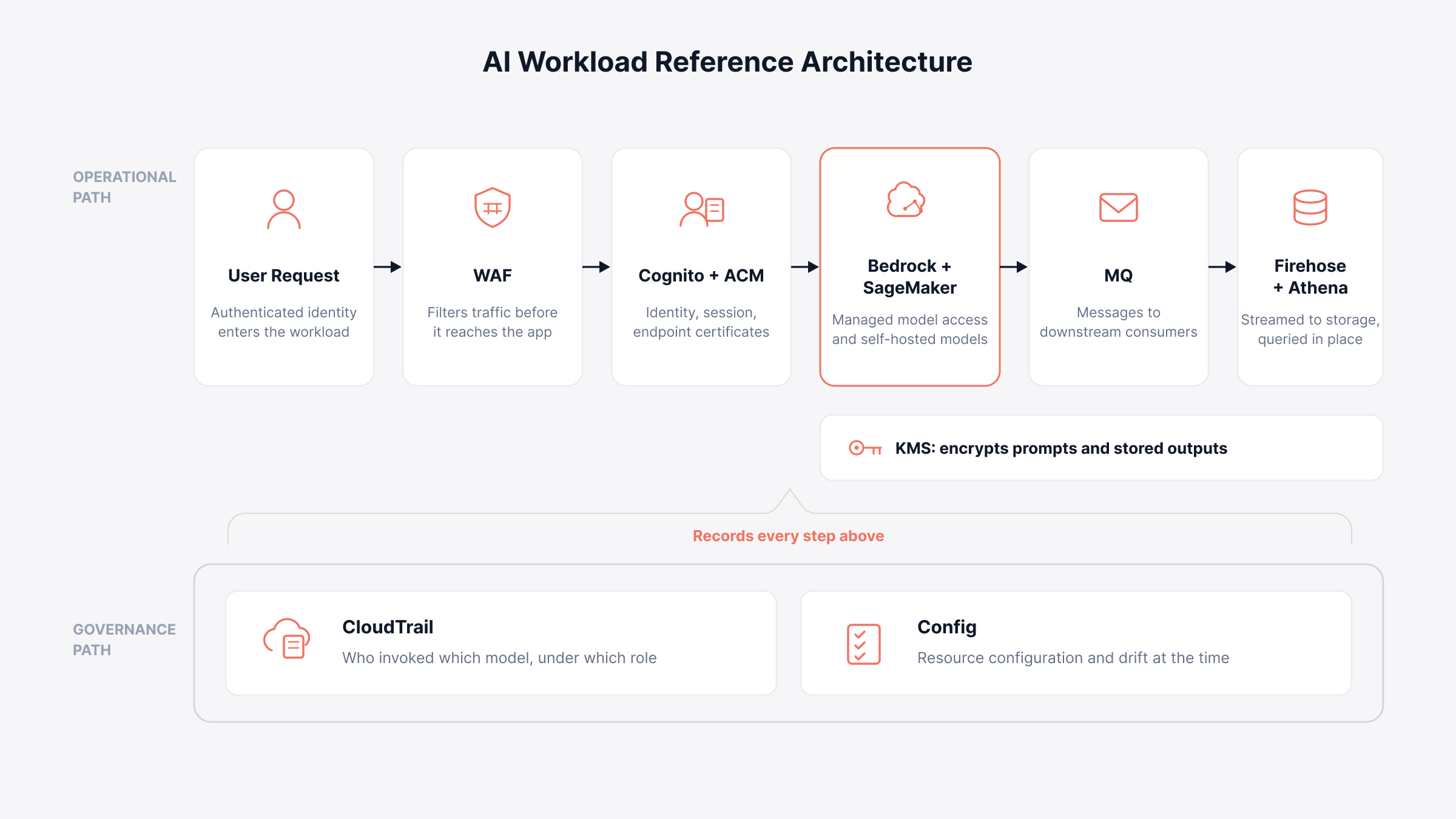The width and height of the screenshot is (1456, 819).
Task: Select the Bedrock cloud model icon
Action: point(906,200)
